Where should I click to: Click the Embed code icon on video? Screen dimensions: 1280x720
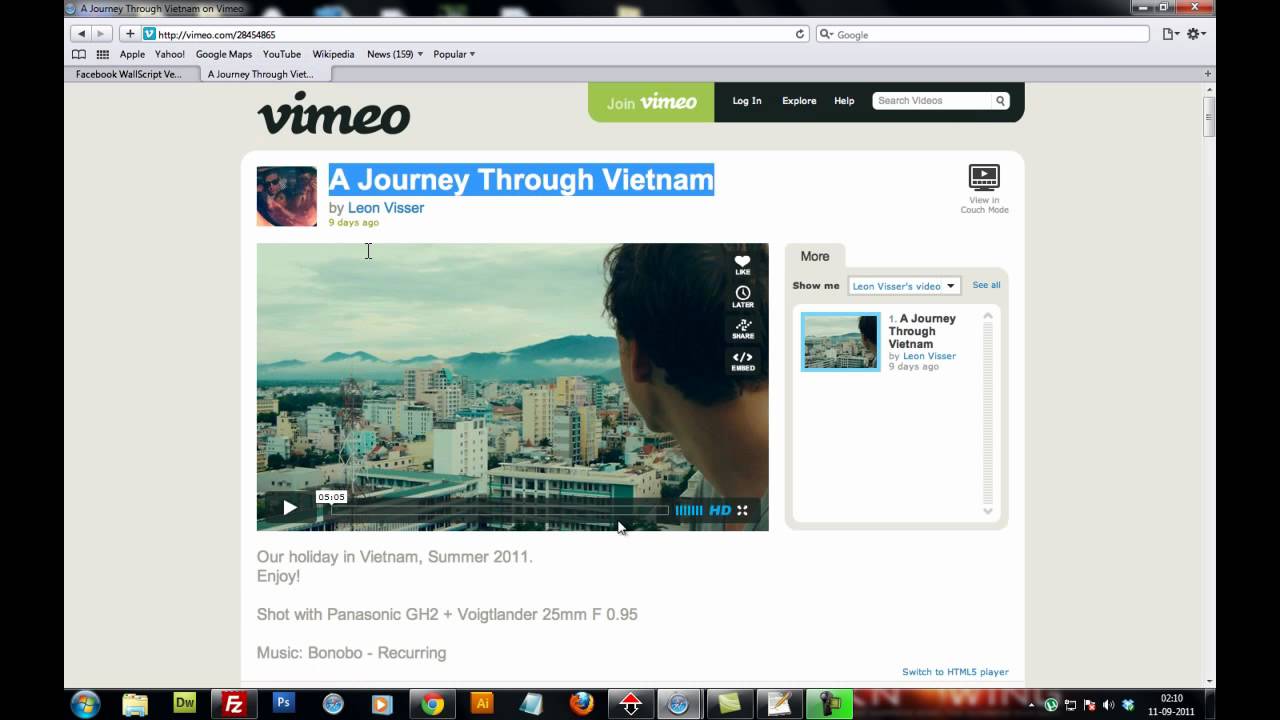pos(742,360)
